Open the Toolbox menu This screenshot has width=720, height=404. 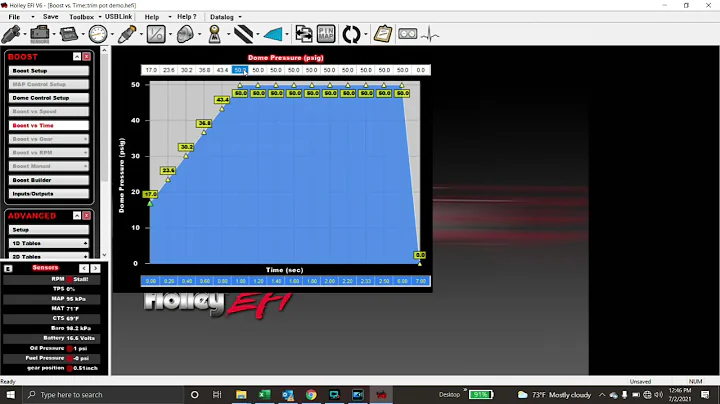click(x=81, y=17)
